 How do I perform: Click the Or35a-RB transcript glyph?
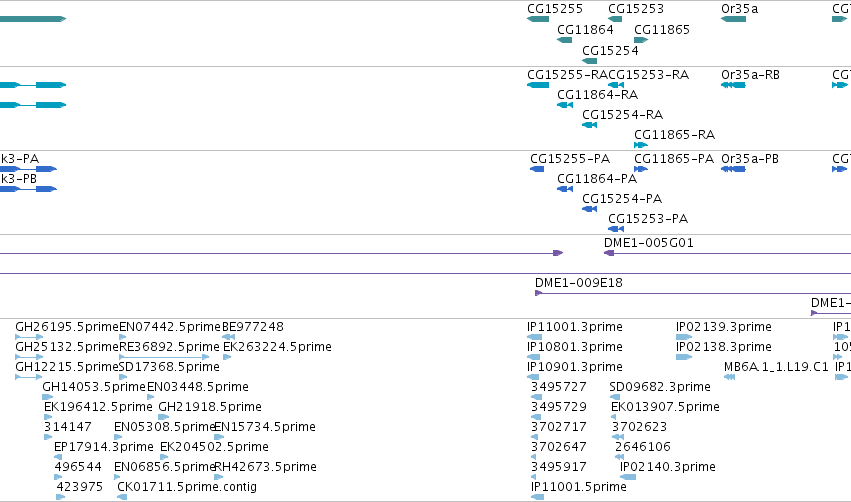733,85
